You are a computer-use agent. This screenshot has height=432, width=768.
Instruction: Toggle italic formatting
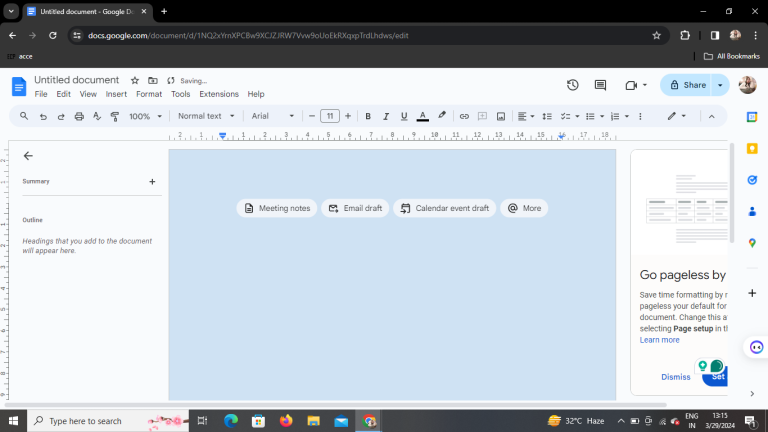[386, 117]
